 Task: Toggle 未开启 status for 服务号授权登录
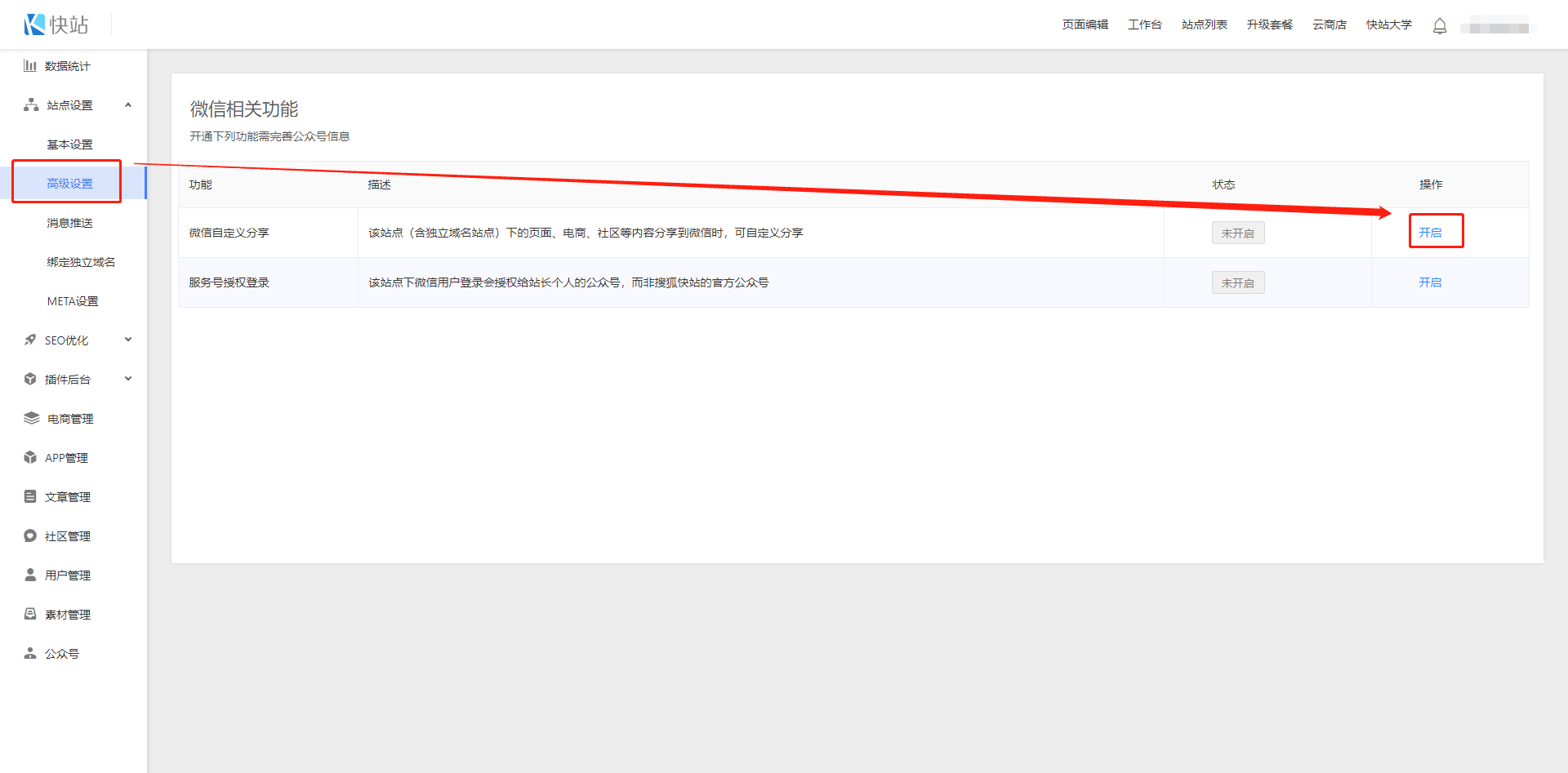coord(1237,283)
